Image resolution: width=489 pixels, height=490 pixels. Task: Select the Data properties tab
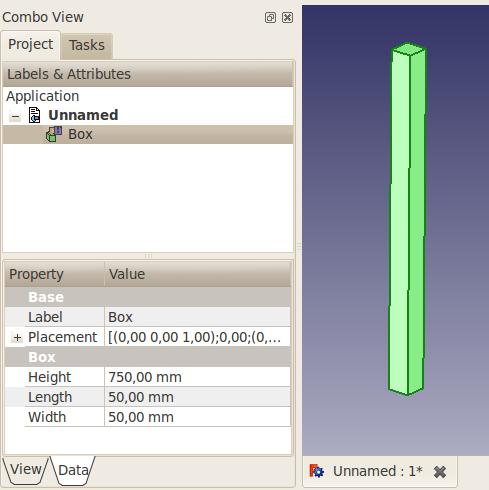pos(73,470)
